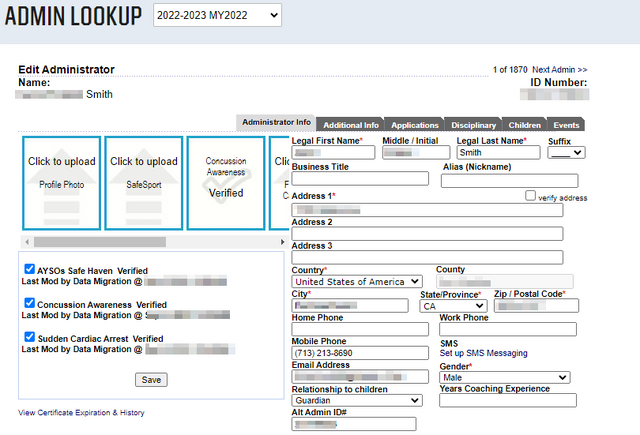Open the Applications tab
Image resolution: width=640 pixels, height=435 pixels.
(x=414, y=125)
